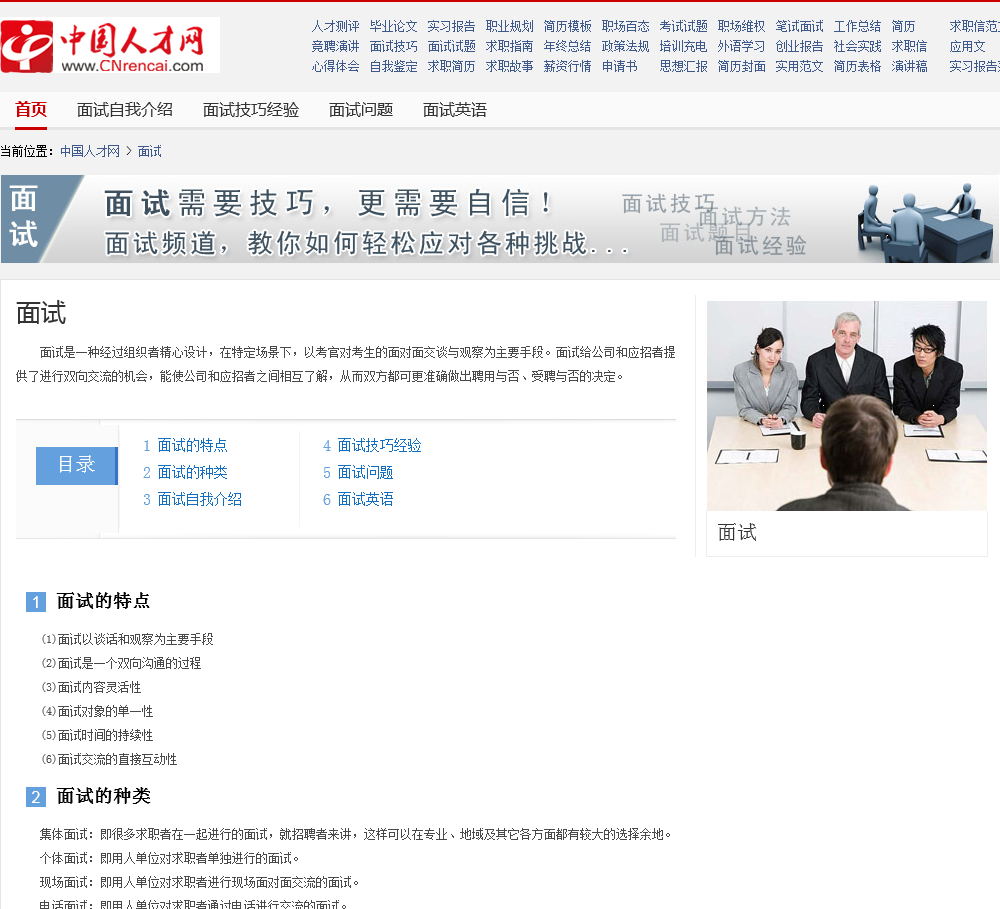Click the line (4)面试对象的单一性

point(97,711)
